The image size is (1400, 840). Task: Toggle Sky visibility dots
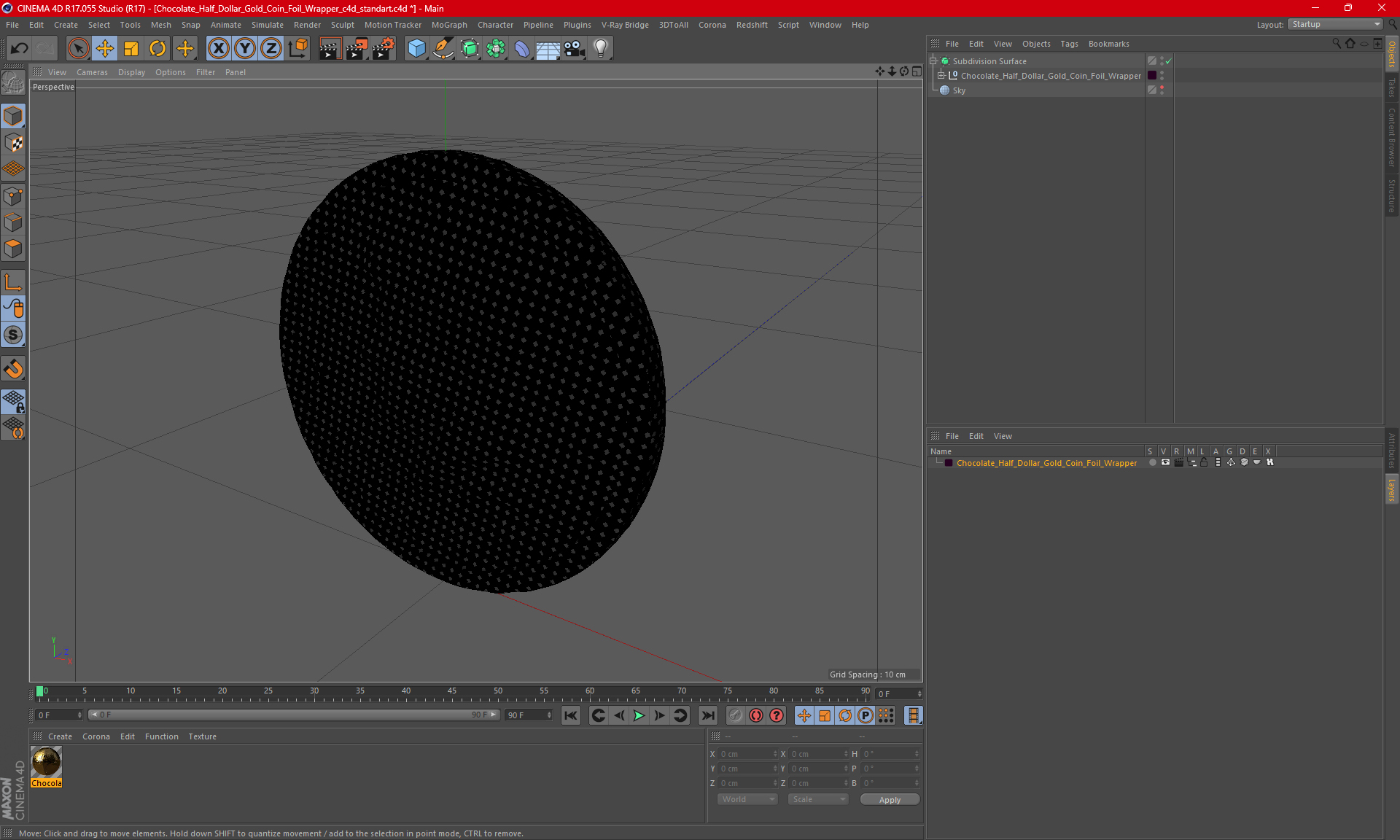click(x=1162, y=90)
